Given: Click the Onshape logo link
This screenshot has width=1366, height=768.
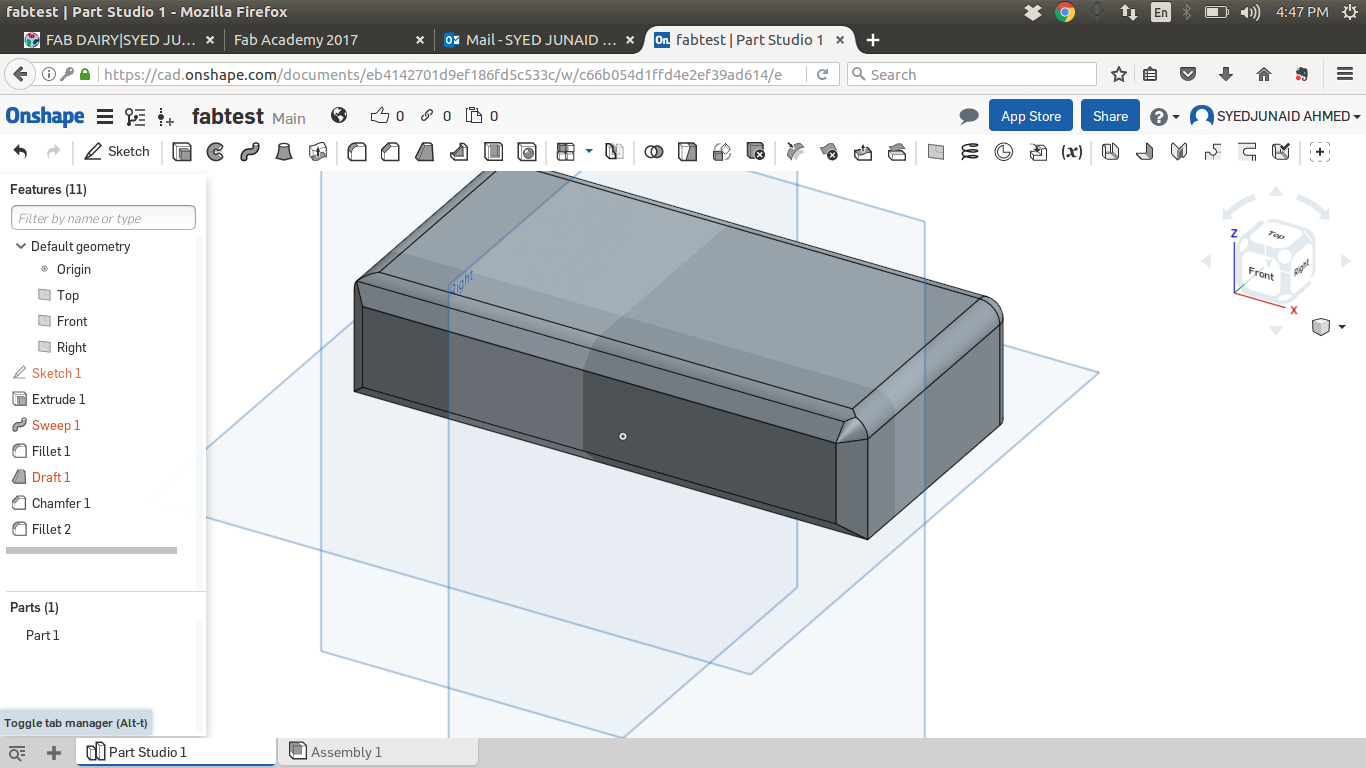Looking at the screenshot, I should [45, 116].
